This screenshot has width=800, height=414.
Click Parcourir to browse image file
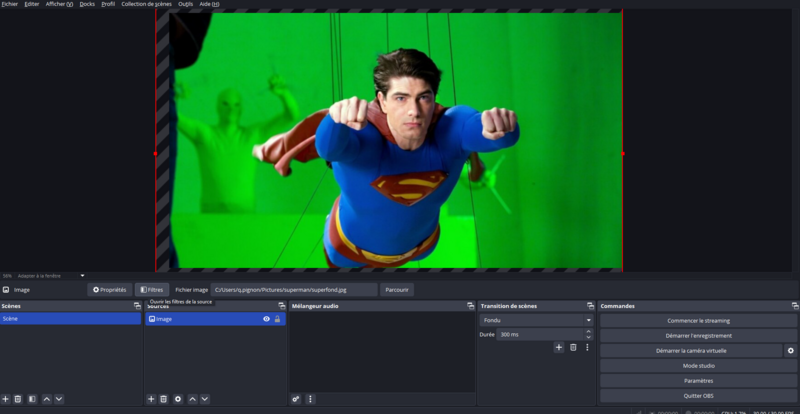click(397, 289)
